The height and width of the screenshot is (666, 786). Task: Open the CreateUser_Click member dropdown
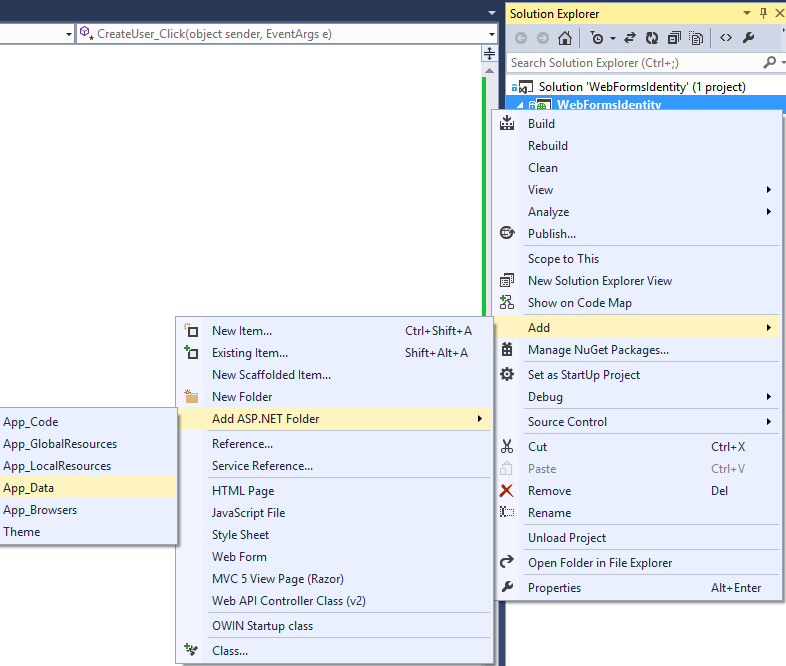(489, 34)
